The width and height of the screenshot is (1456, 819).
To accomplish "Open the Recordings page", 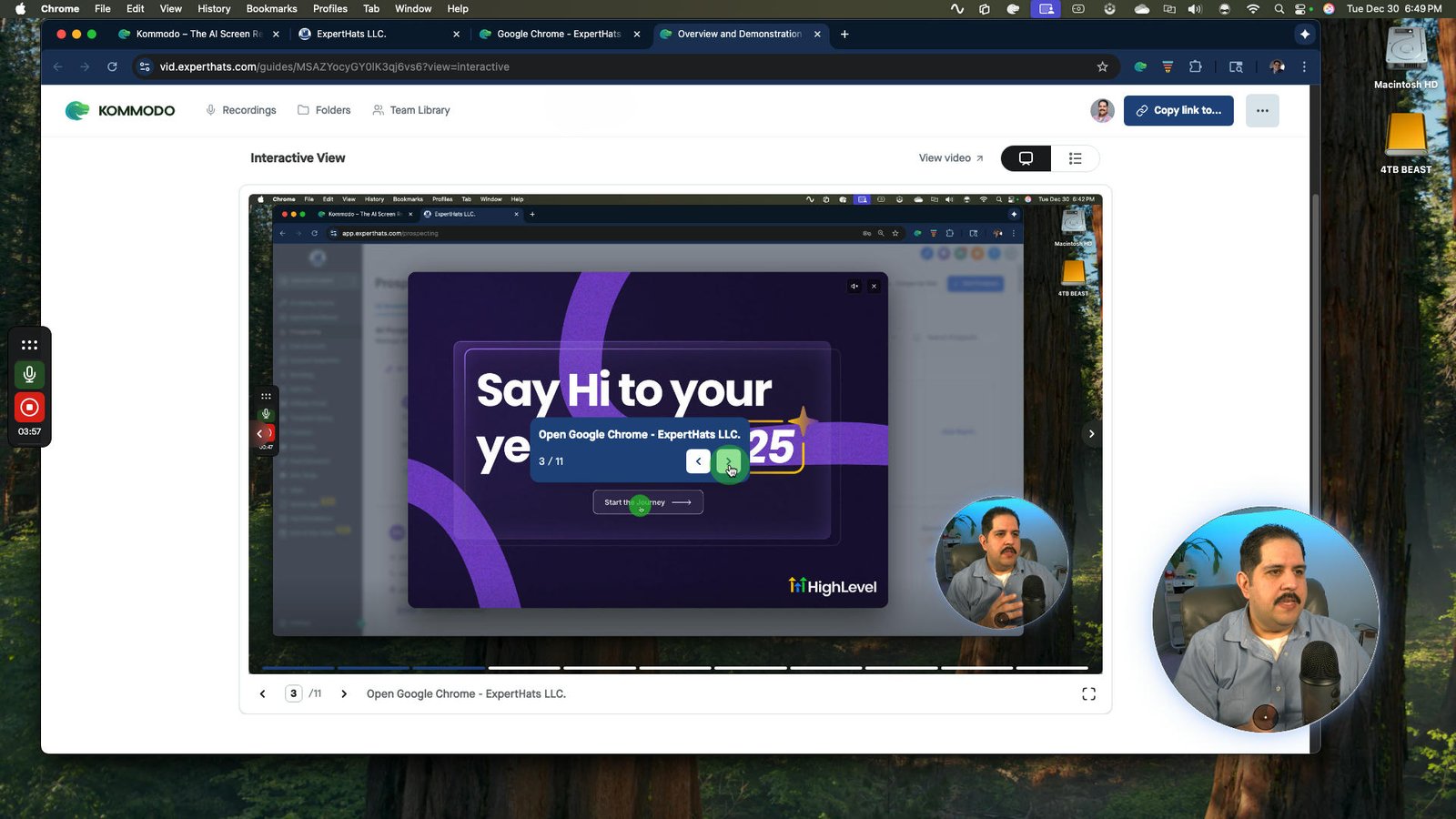I will point(240,110).
